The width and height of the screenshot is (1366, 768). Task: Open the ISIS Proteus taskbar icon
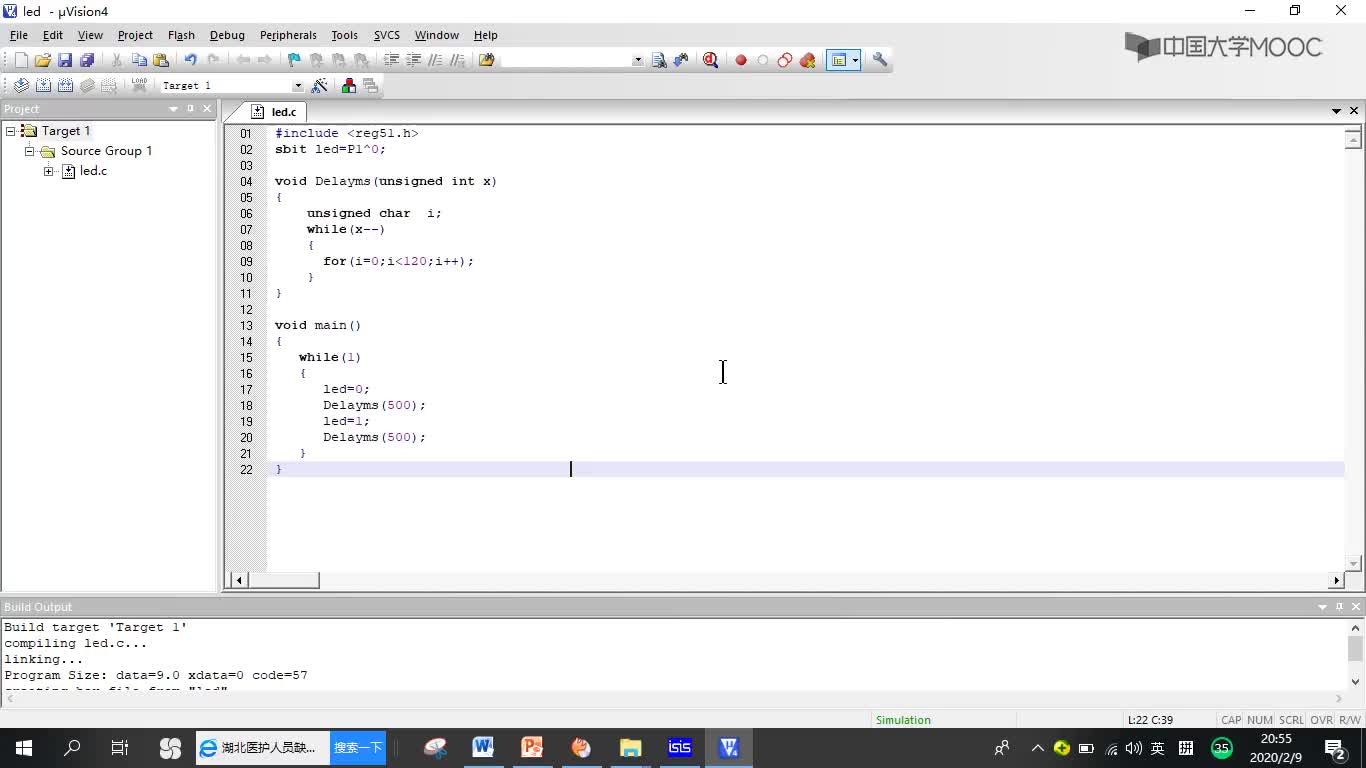[679, 748]
